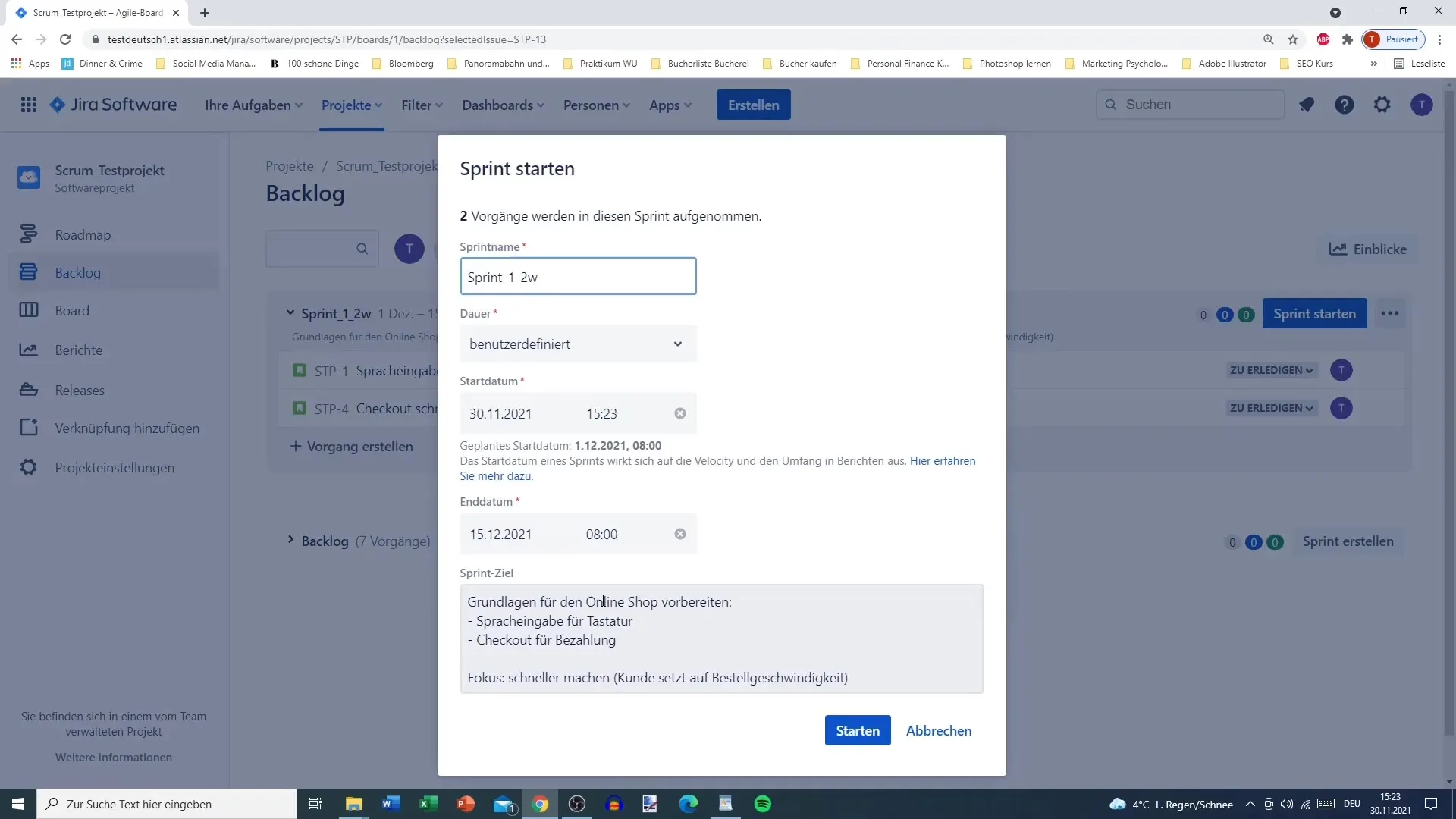The width and height of the screenshot is (1456, 819).
Task: Click the Startdatum date 30.11.2021
Action: pos(500,413)
